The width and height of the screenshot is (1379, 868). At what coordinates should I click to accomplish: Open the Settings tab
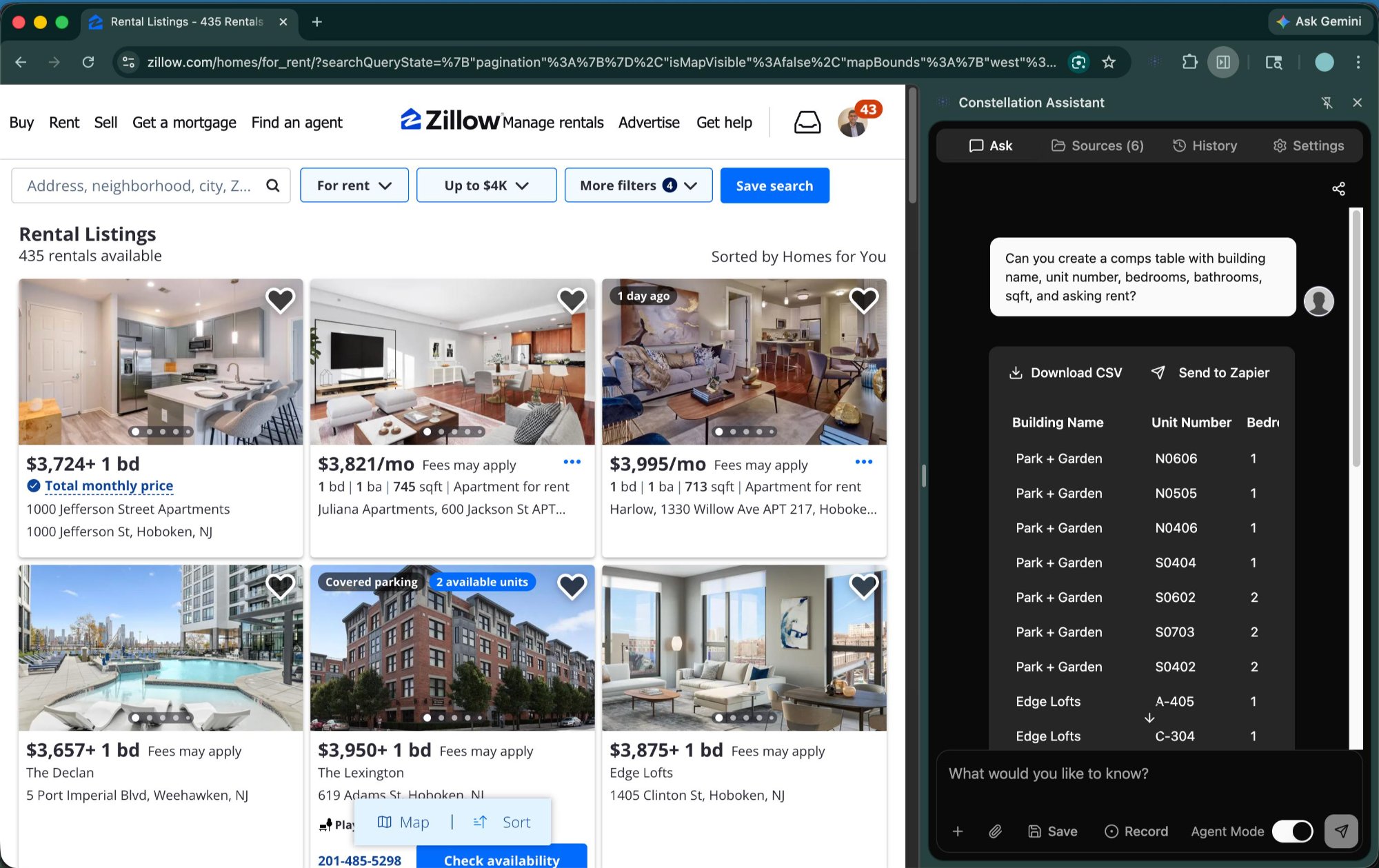pos(1308,145)
